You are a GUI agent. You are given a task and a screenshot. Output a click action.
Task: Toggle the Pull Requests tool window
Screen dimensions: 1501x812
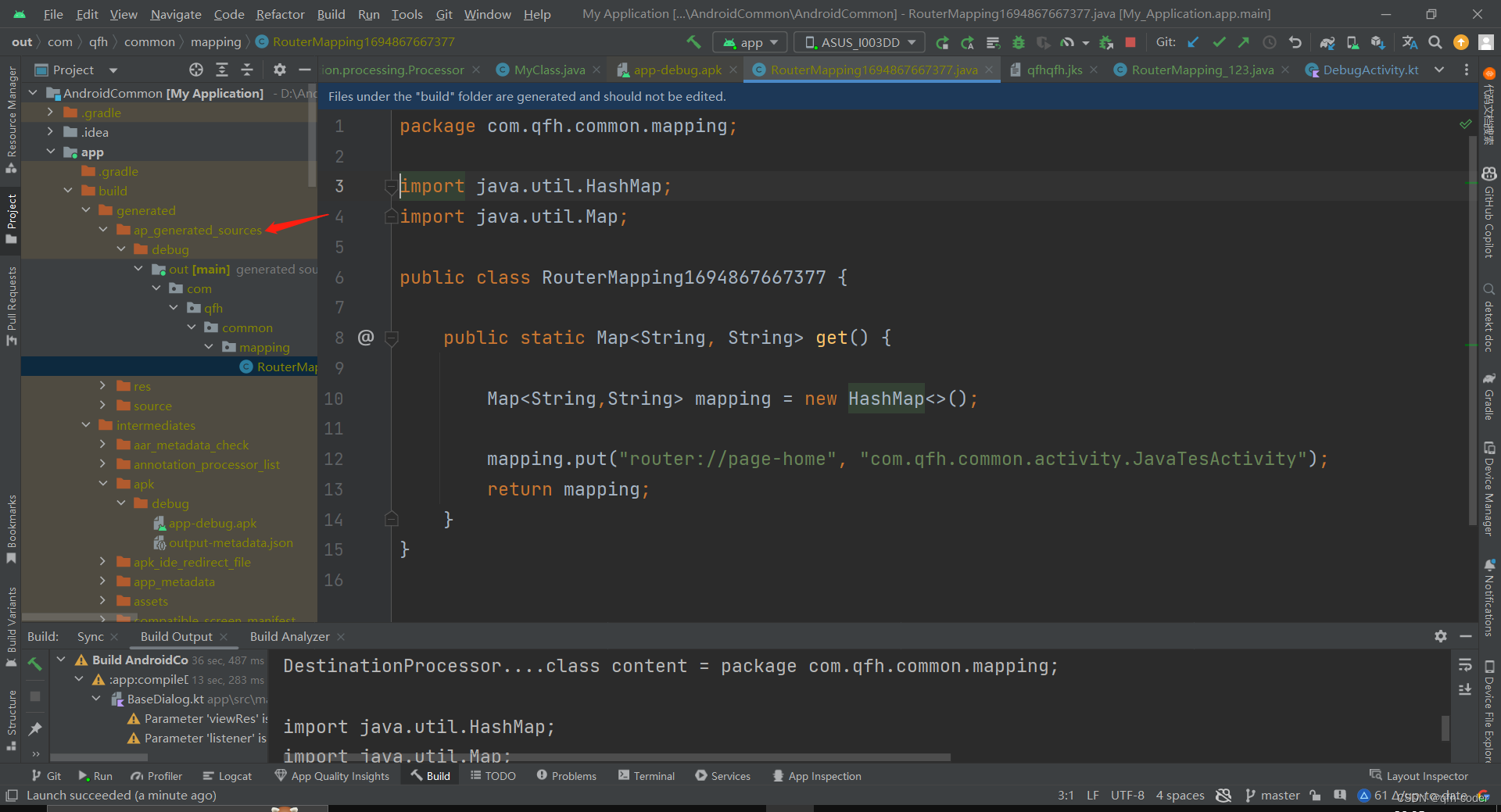click(x=11, y=306)
